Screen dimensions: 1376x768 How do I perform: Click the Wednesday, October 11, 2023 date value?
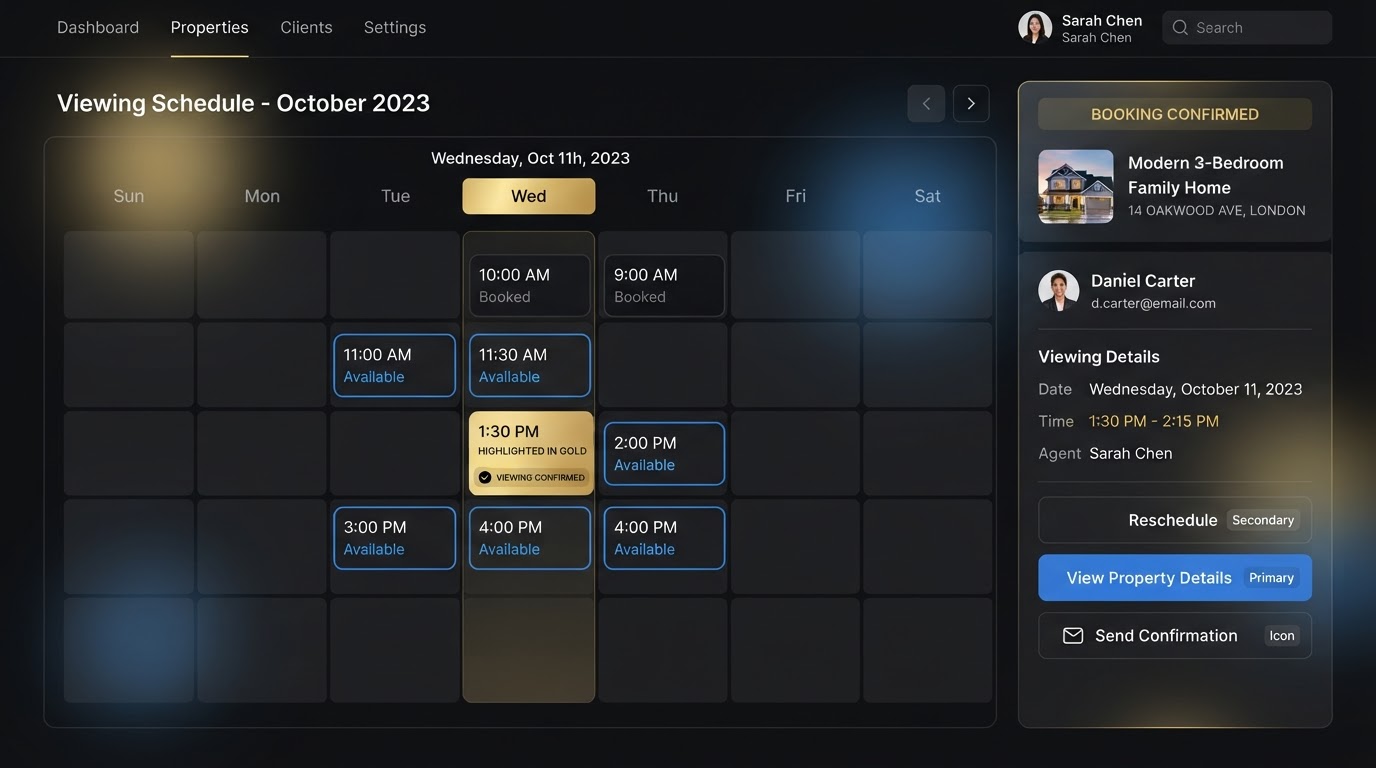point(1196,390)
